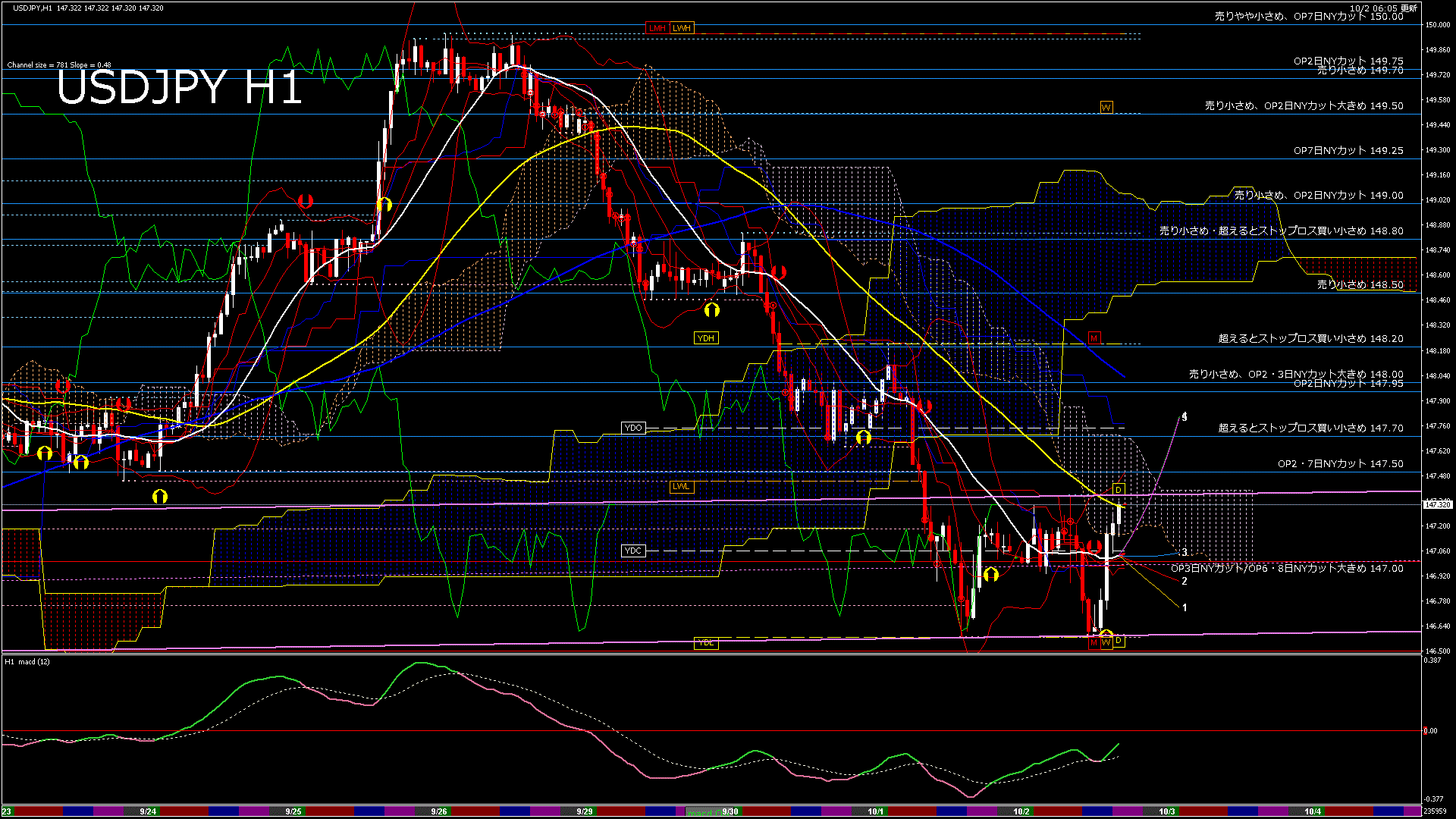
Task: Select the YDO yesterday-open label
Action: pos(633,428)
